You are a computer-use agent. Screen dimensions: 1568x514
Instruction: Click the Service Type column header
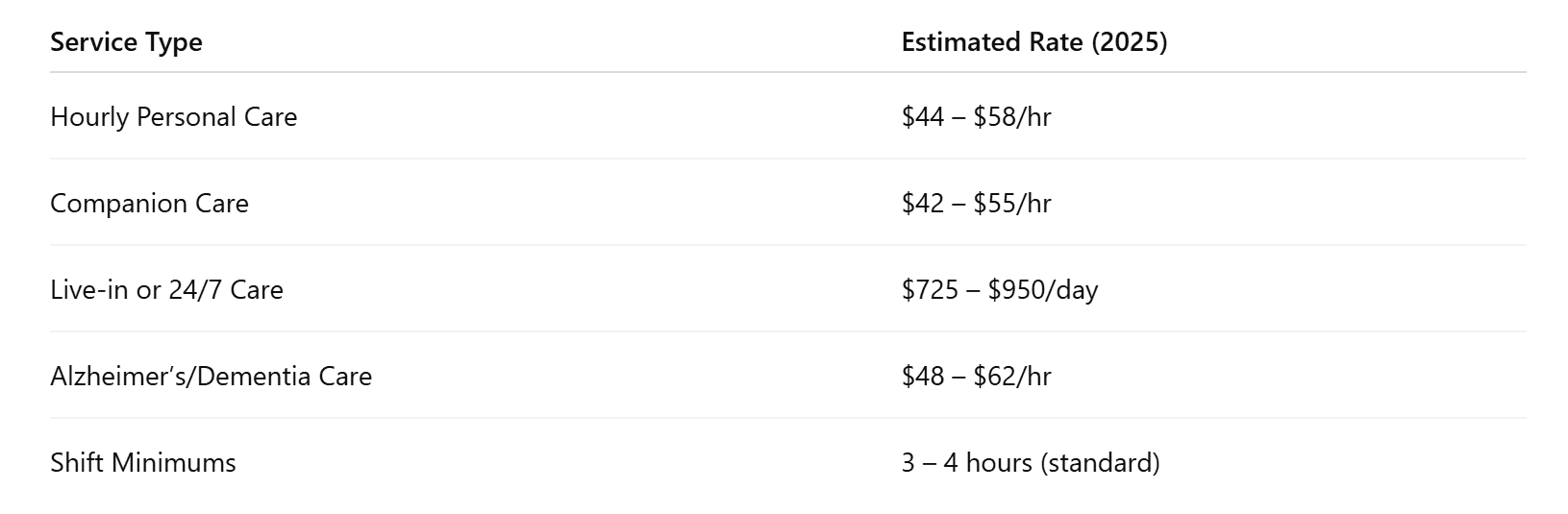(x=126, y=42)
